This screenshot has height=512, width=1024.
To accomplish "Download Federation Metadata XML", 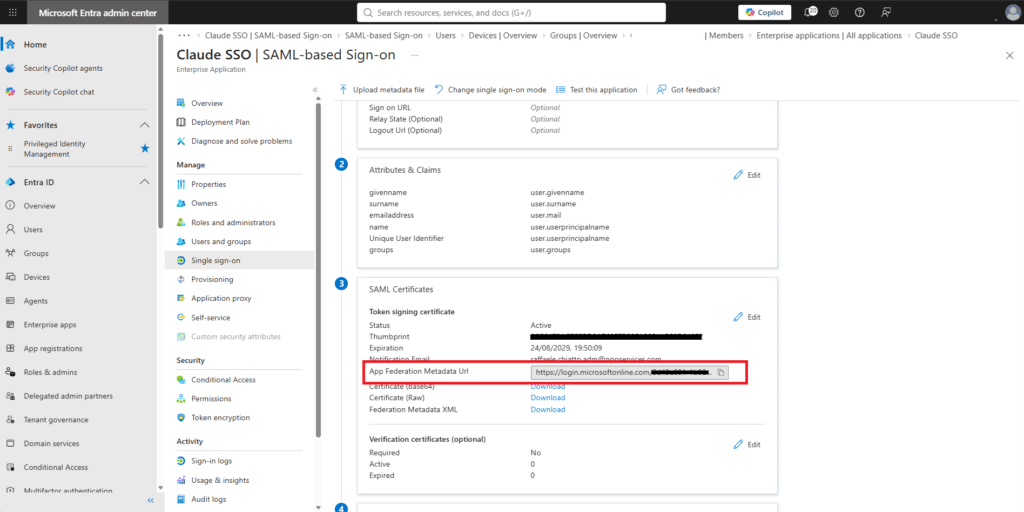I will tap(547, 409).
